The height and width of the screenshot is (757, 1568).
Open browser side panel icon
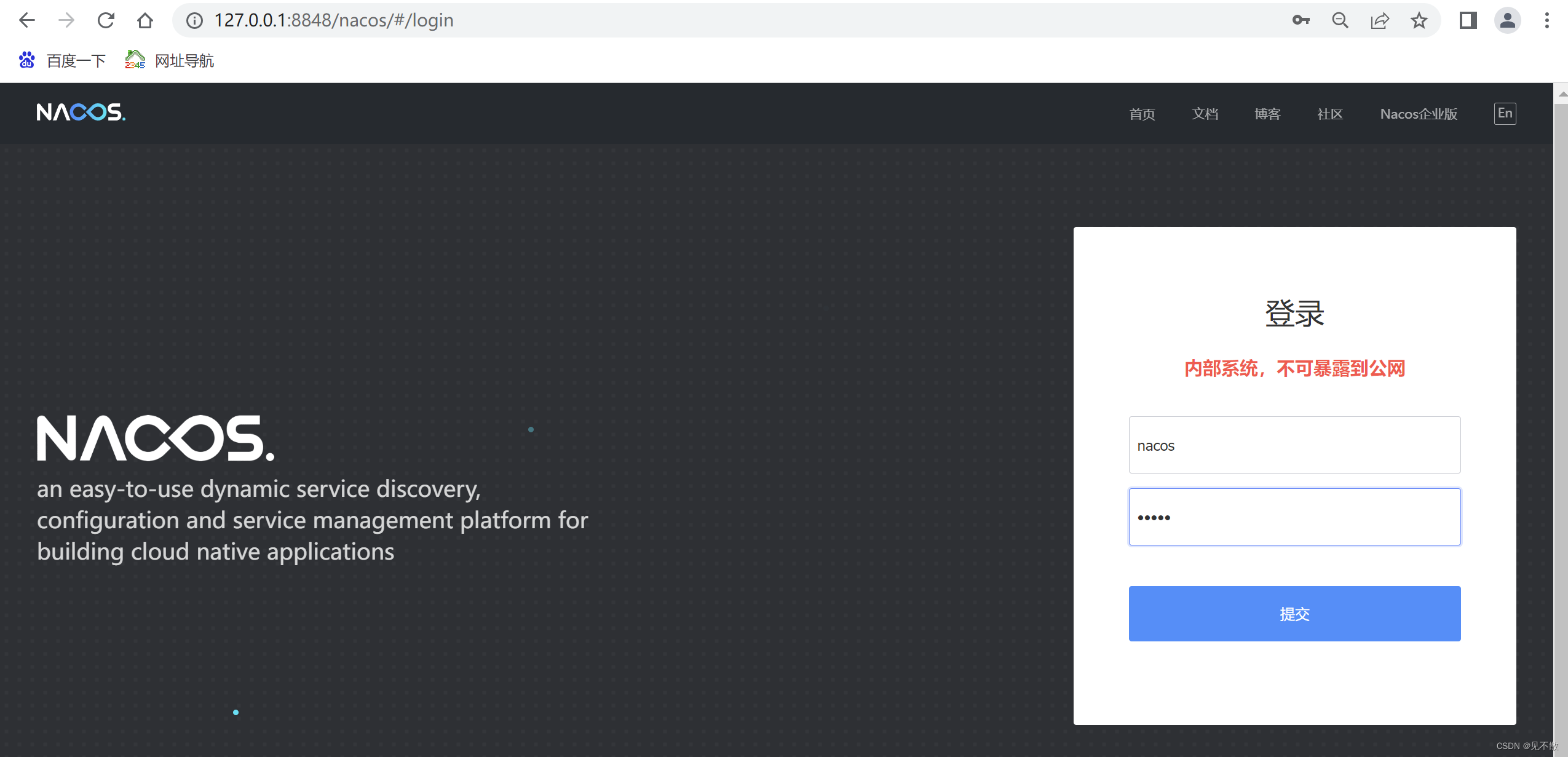[1468, 20]
